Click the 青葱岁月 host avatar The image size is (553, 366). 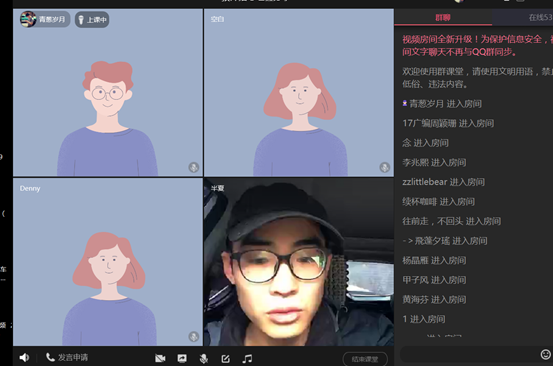pos(28,19)
